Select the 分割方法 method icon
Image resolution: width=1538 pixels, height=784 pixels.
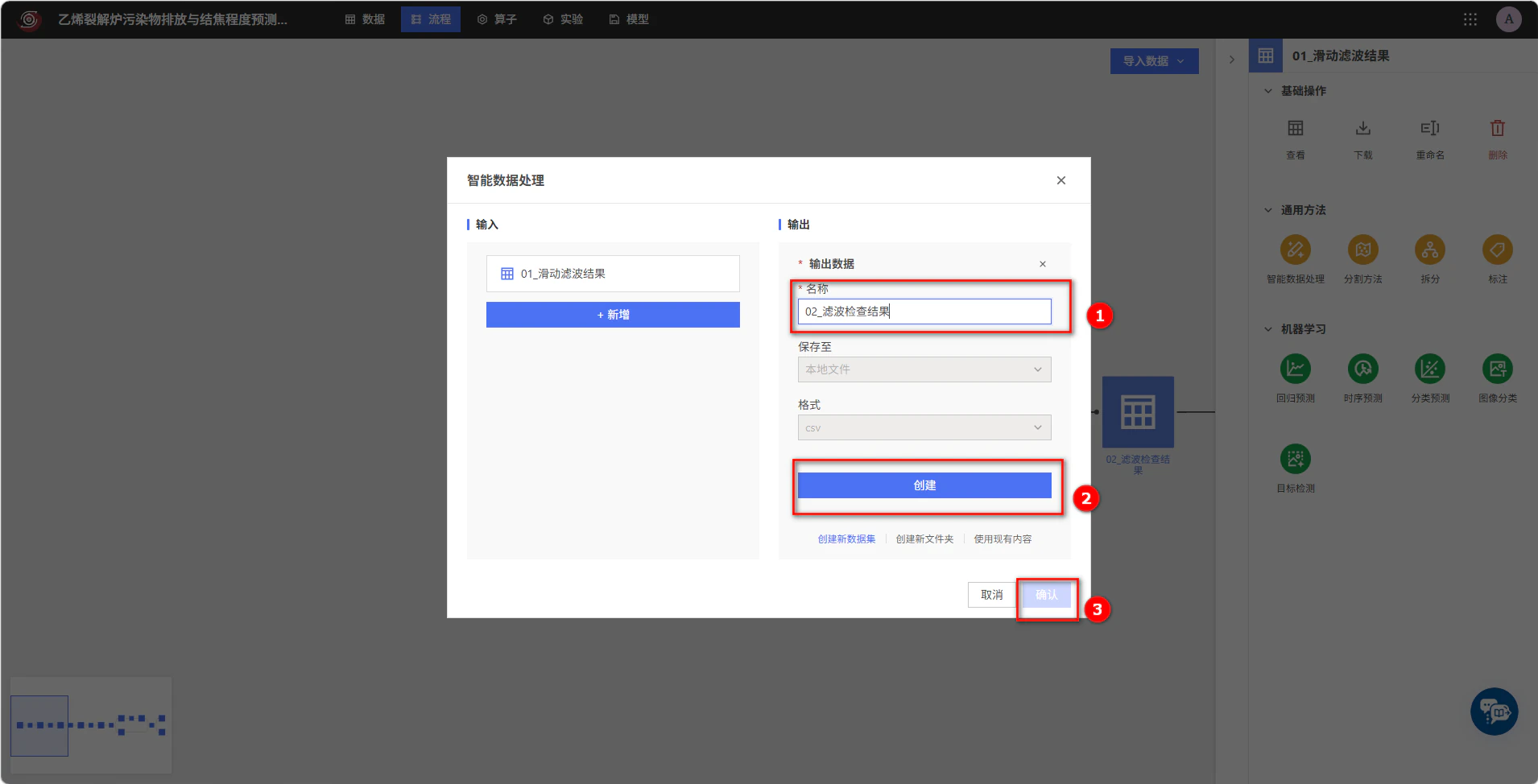[x=1362, y=250]
